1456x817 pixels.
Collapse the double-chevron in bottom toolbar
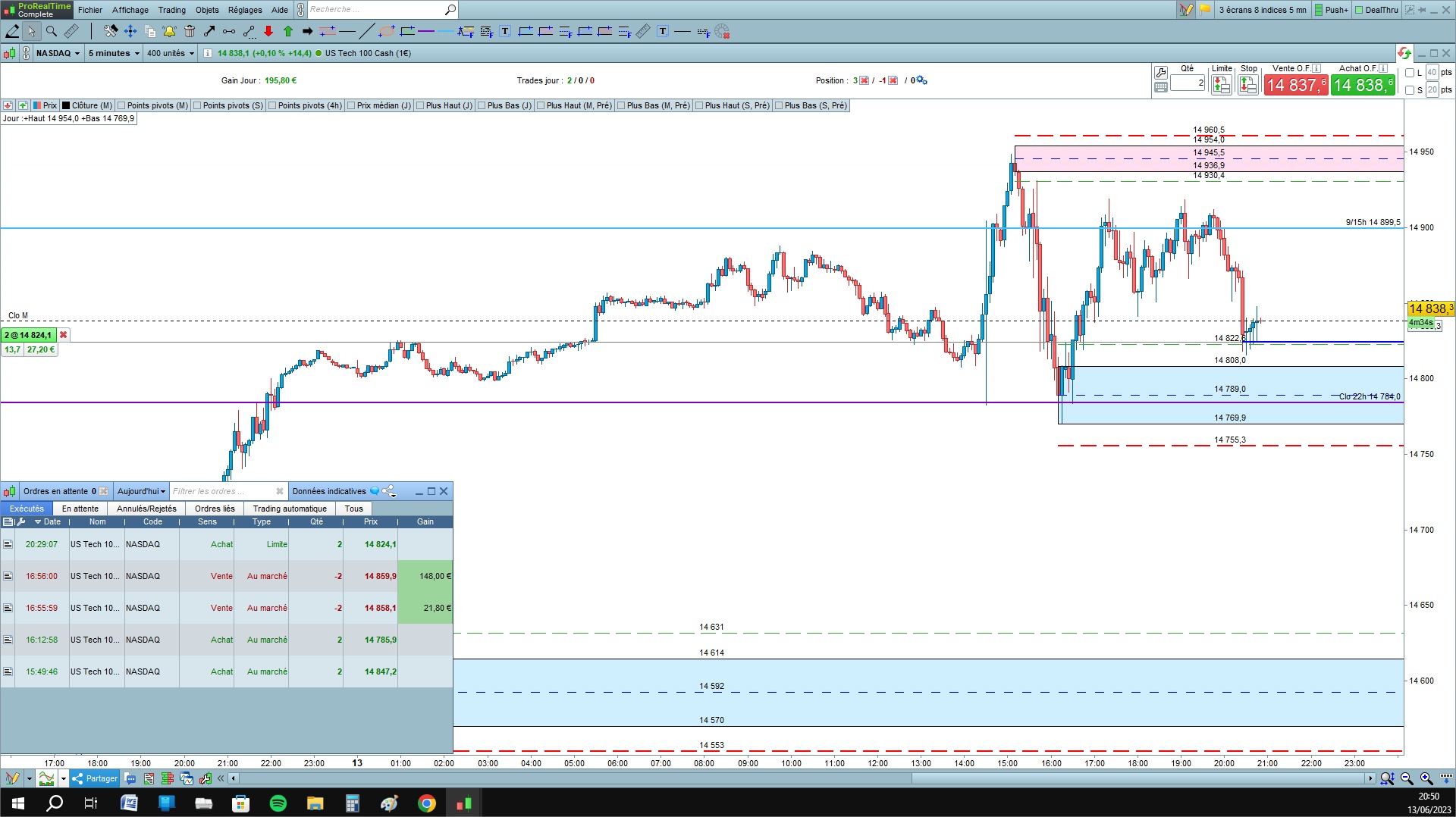[221, 778]
